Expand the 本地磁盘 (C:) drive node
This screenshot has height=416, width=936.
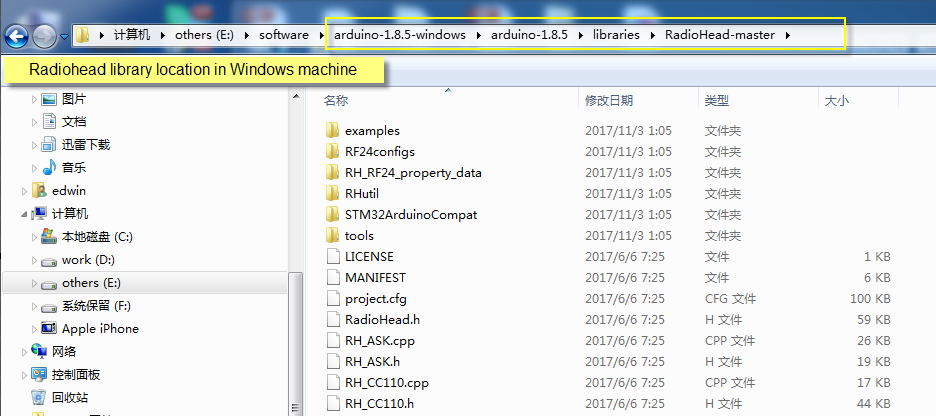point(34,237)
